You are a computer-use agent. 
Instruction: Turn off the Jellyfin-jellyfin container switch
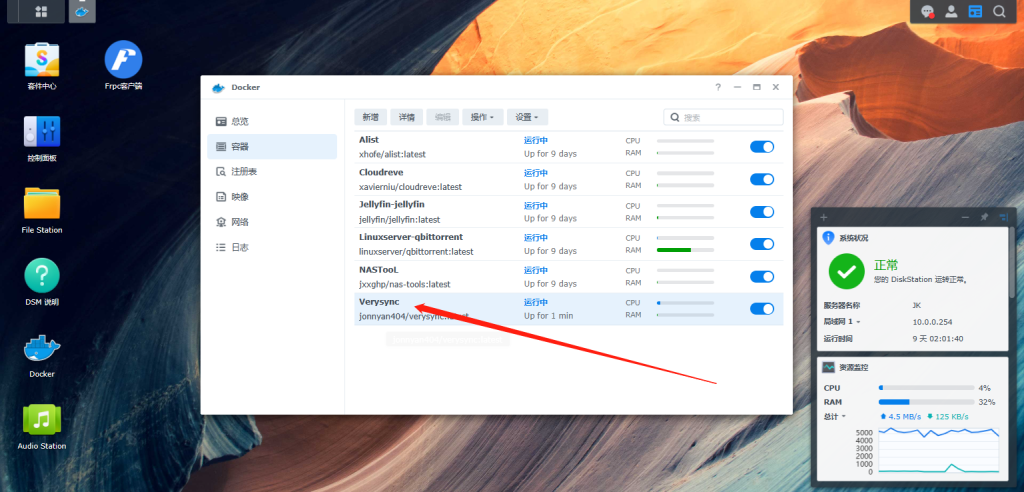click(x=761, y=212)
